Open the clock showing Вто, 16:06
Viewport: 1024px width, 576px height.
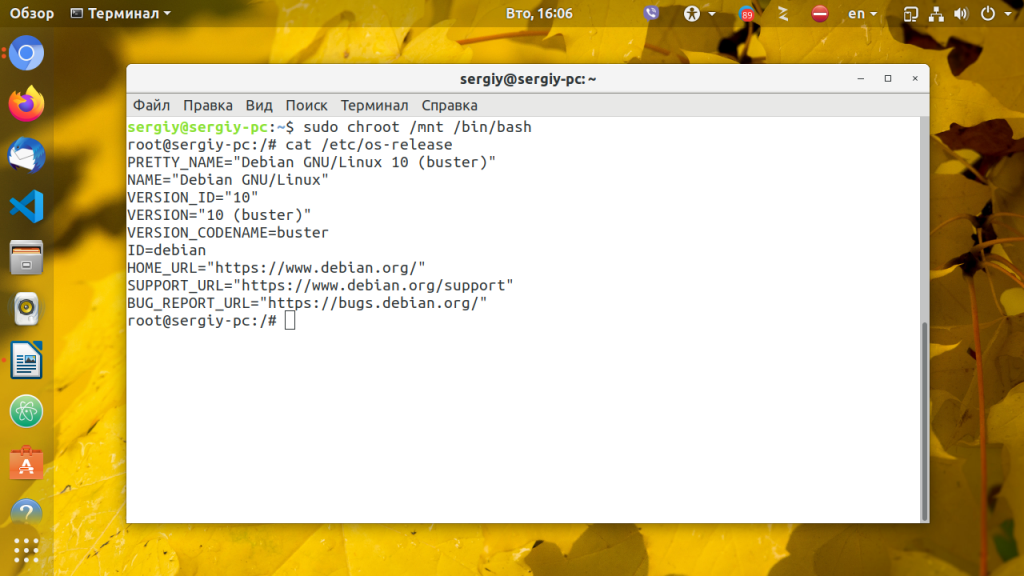click(x=539, y=14)
